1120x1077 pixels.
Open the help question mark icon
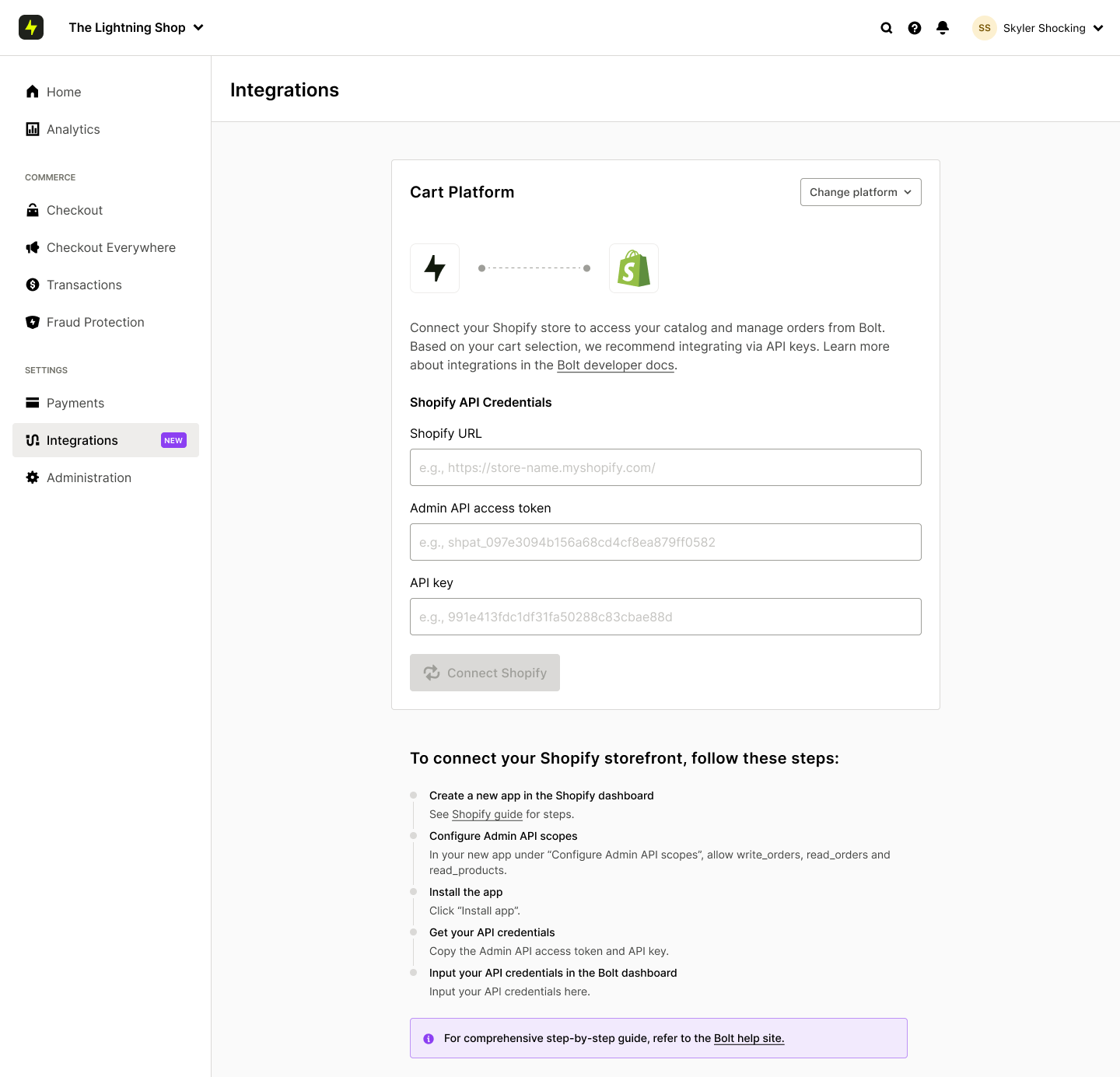[915, 28]
